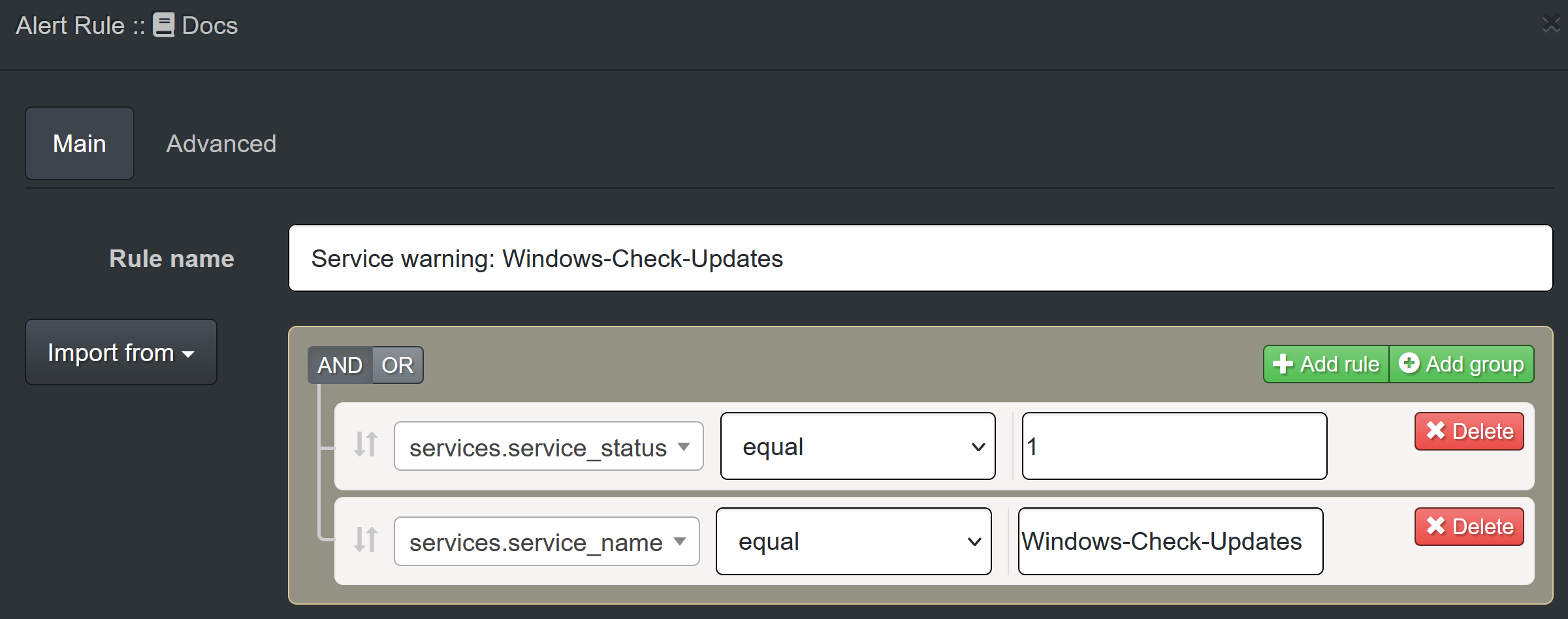Image resolution: width=1568 pixels, height=619 pixels.
Task: Click the Add rule button
Action: [x=1326, y=364]
